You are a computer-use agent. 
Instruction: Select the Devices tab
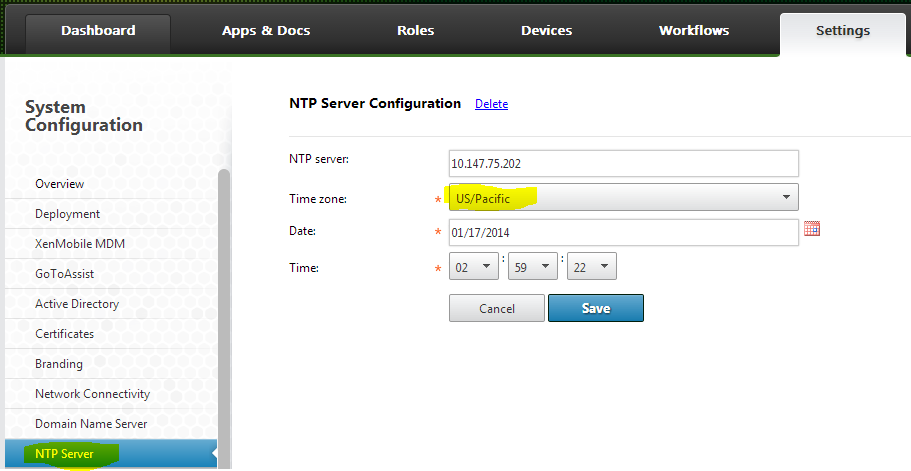546,31
